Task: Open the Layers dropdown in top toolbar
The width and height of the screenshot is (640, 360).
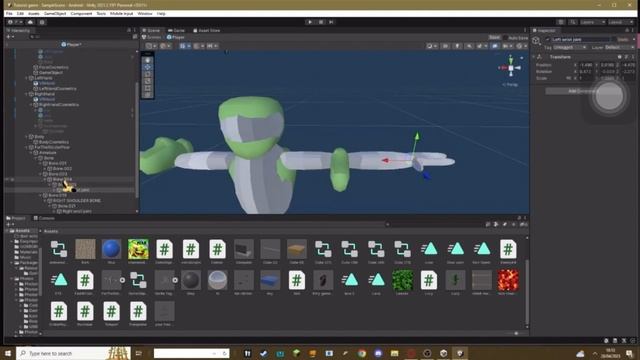Action: (593, 22)
